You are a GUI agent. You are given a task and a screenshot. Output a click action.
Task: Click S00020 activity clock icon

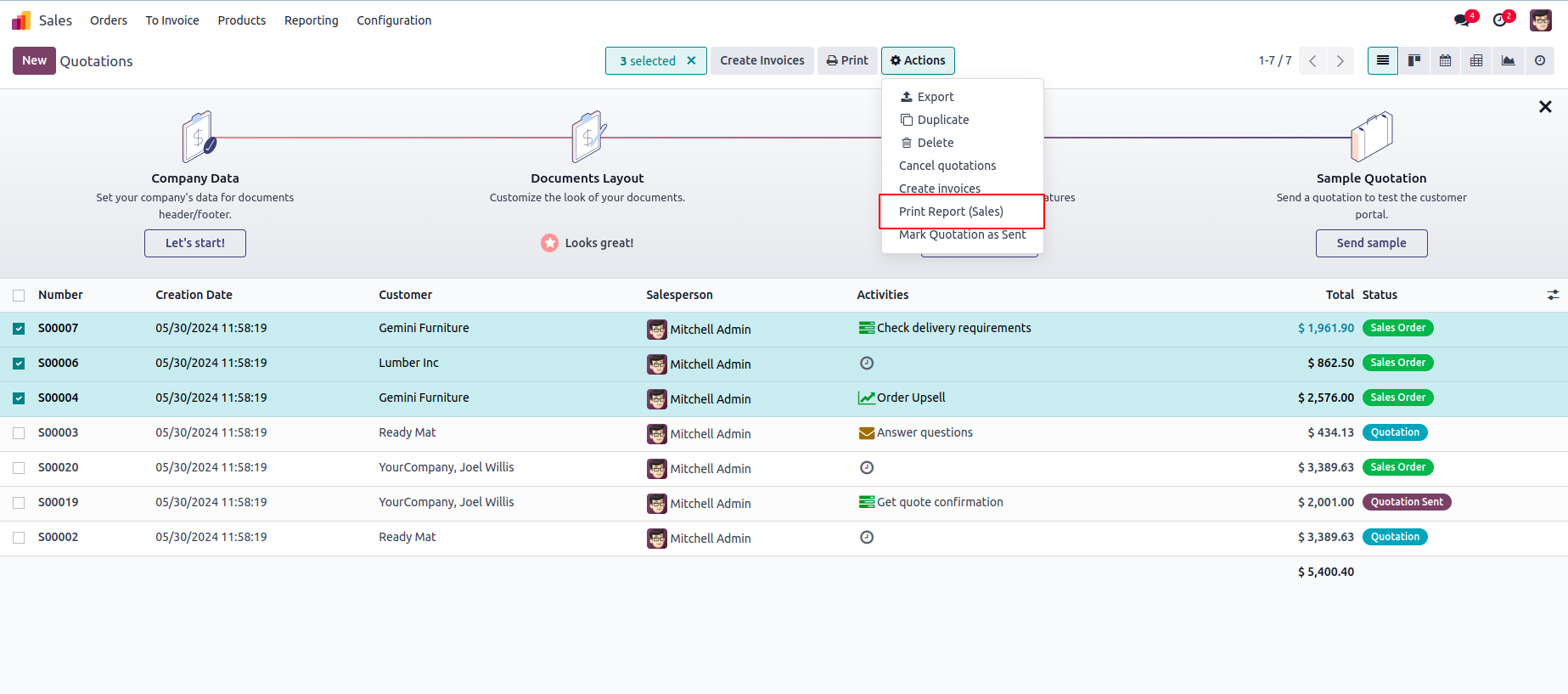pos(867,467)
